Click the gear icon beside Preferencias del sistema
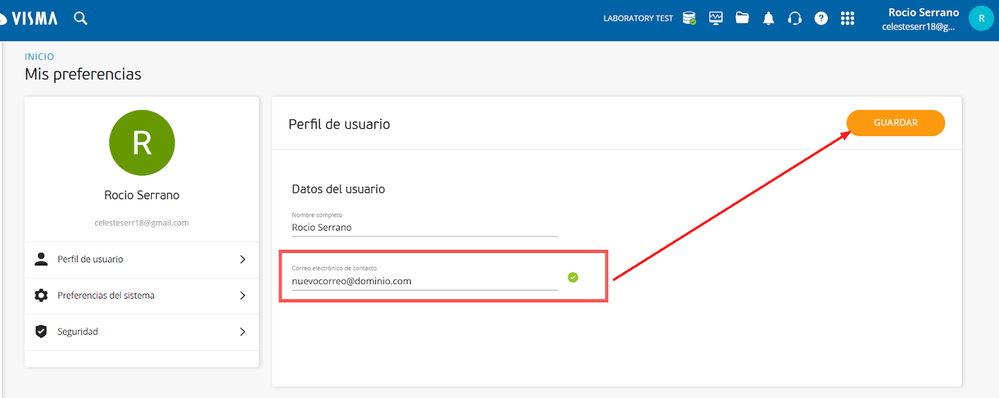 coord(41,295)
